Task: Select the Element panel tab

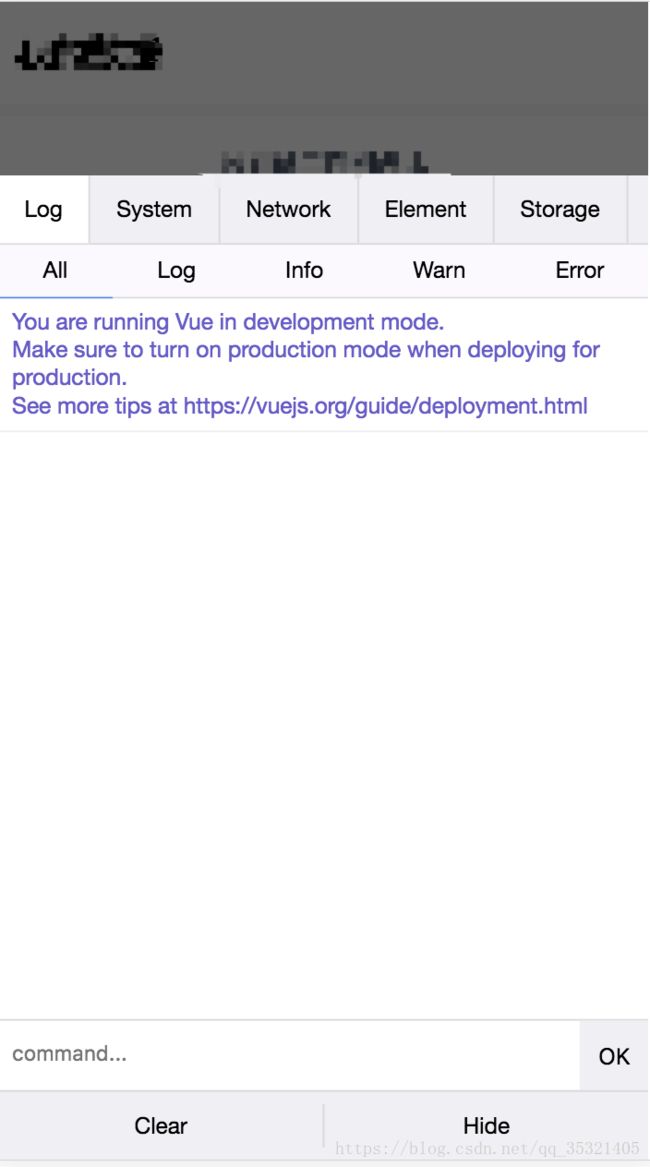Action: pos(426,209)
